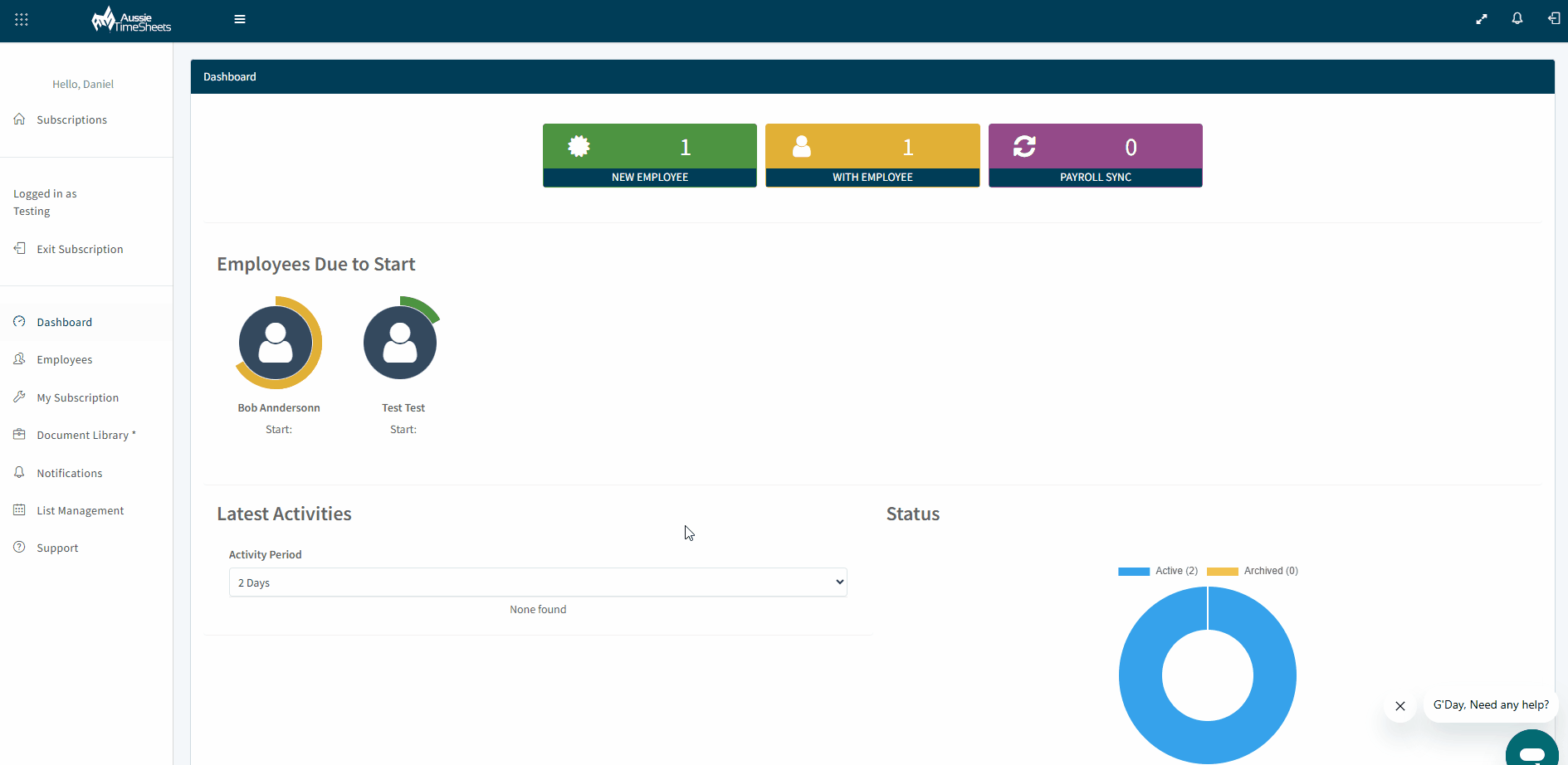Image resolution: width=1568 pixels, height=765 pixels.
Task: Click the Aussie TimeSheets logo
Action: (x=131, y=20)
